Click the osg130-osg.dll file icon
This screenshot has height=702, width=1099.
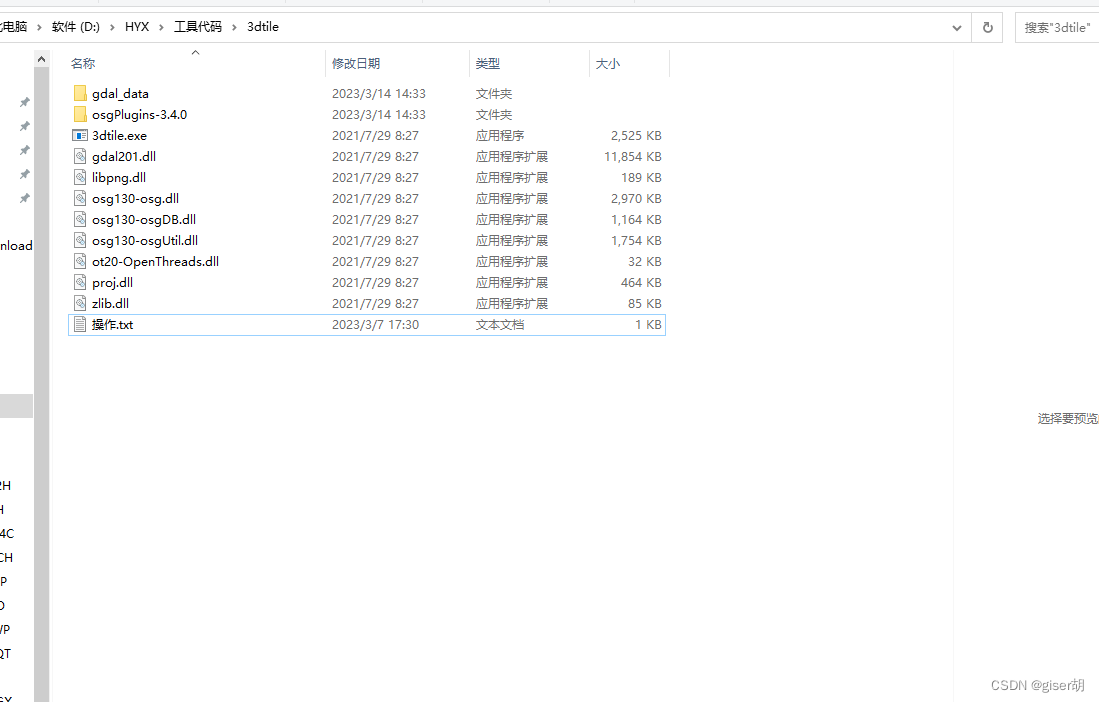pos(80,198)
